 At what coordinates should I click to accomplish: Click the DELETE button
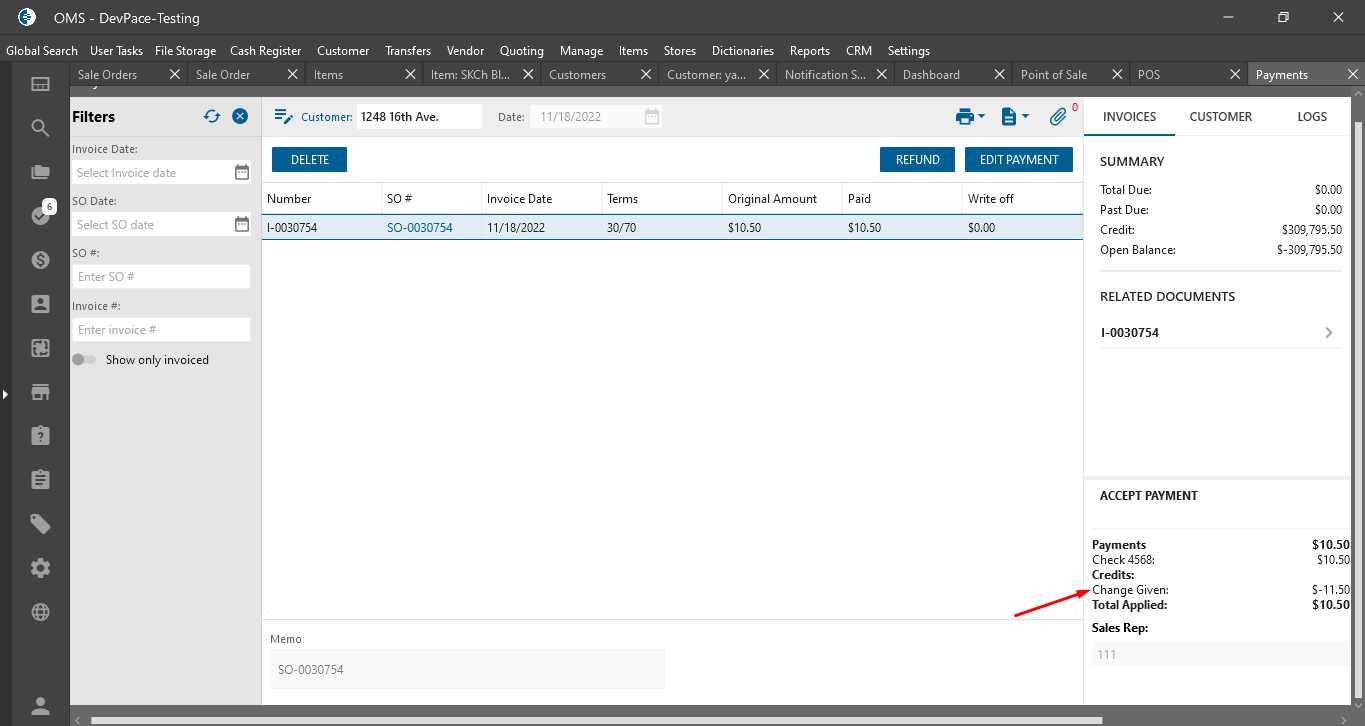pyautogui.click(x=310, y=159)
